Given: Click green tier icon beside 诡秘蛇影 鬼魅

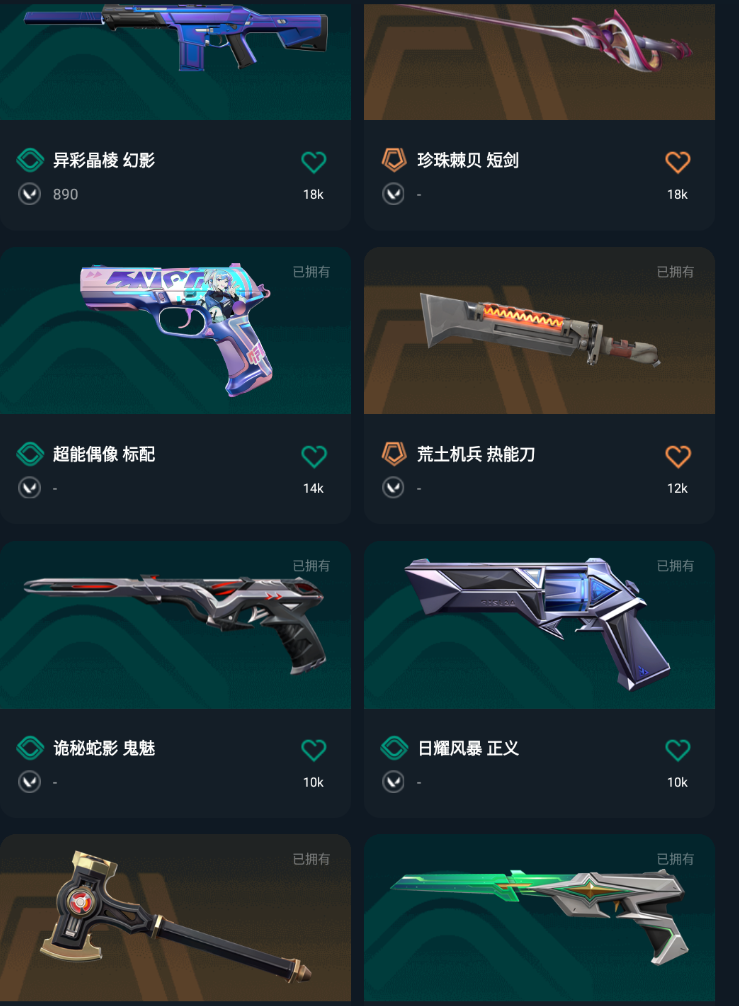Looking at the screenshot, I should click(30, 747).
